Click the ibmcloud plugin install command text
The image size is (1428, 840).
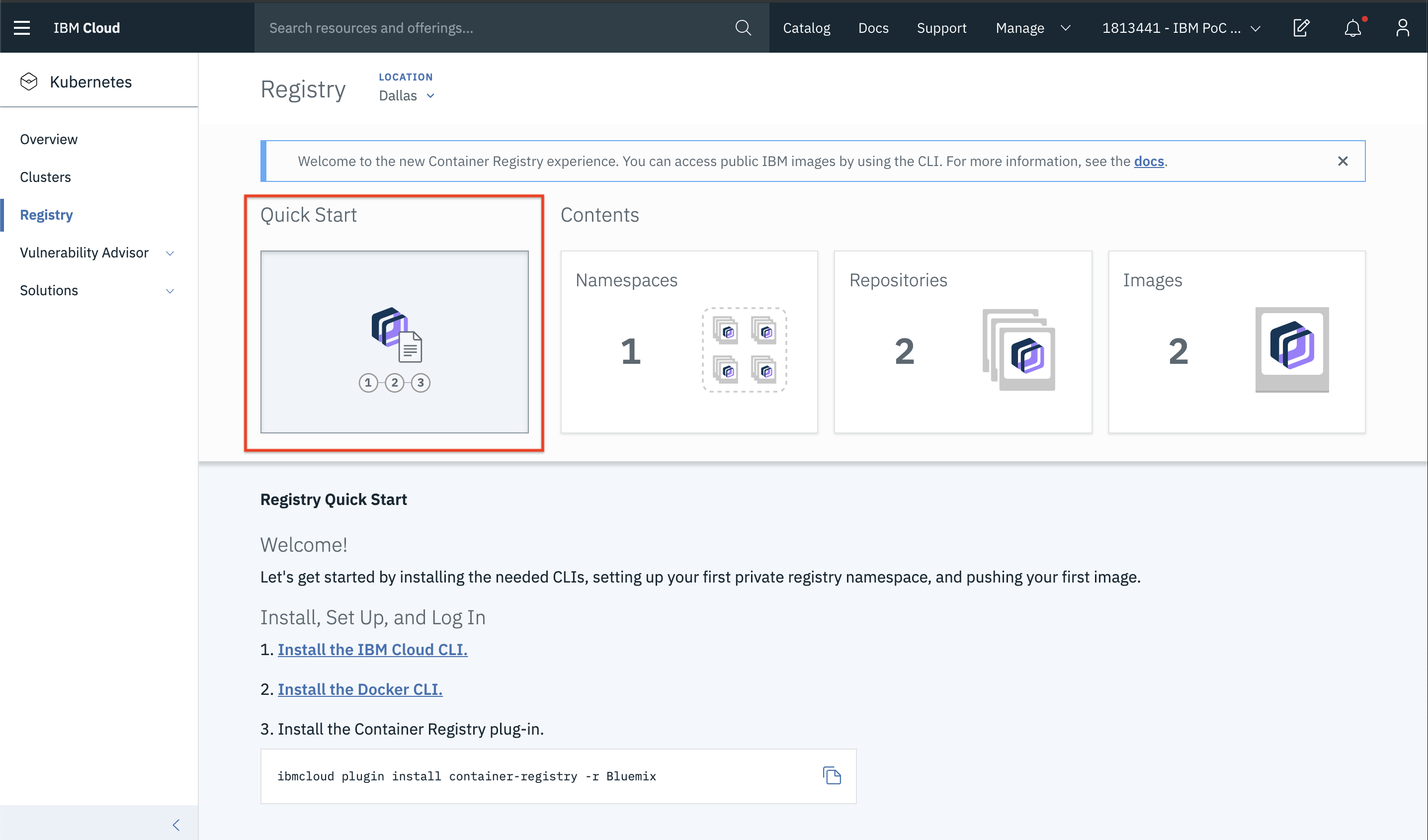pos(466,776)
